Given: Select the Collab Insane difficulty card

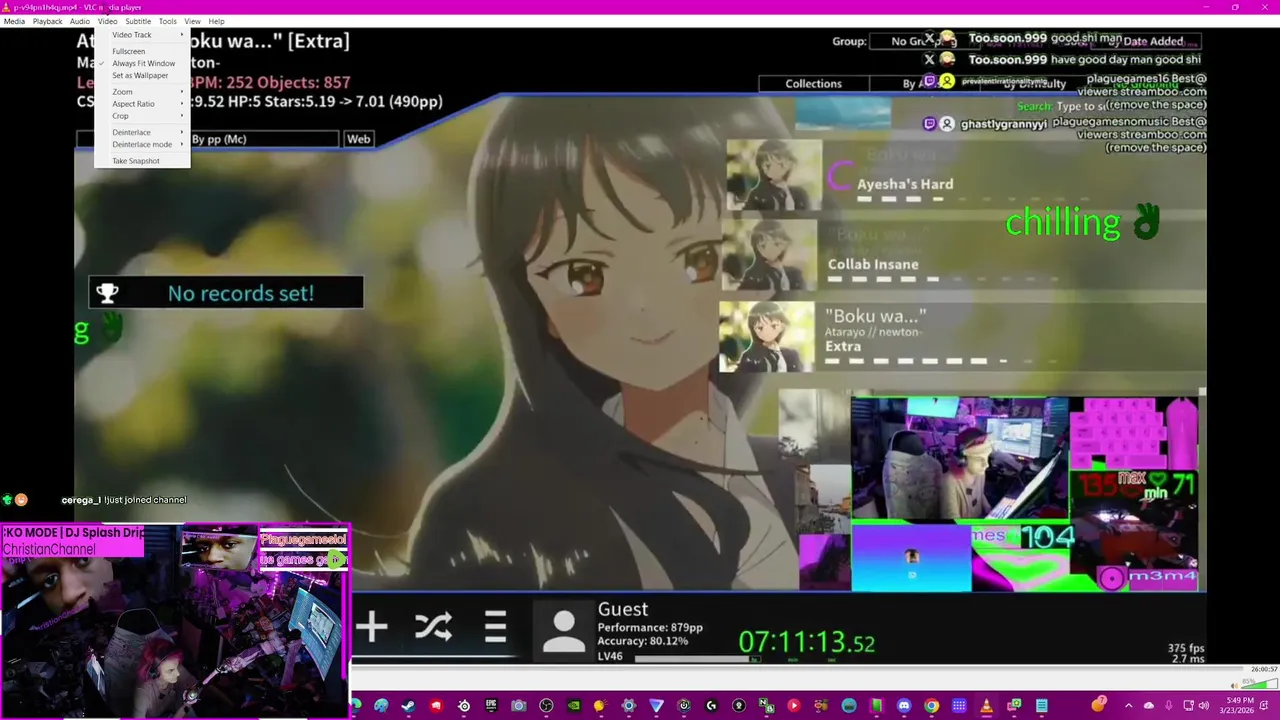Looking at the screenshot, I should pos(965,256).
